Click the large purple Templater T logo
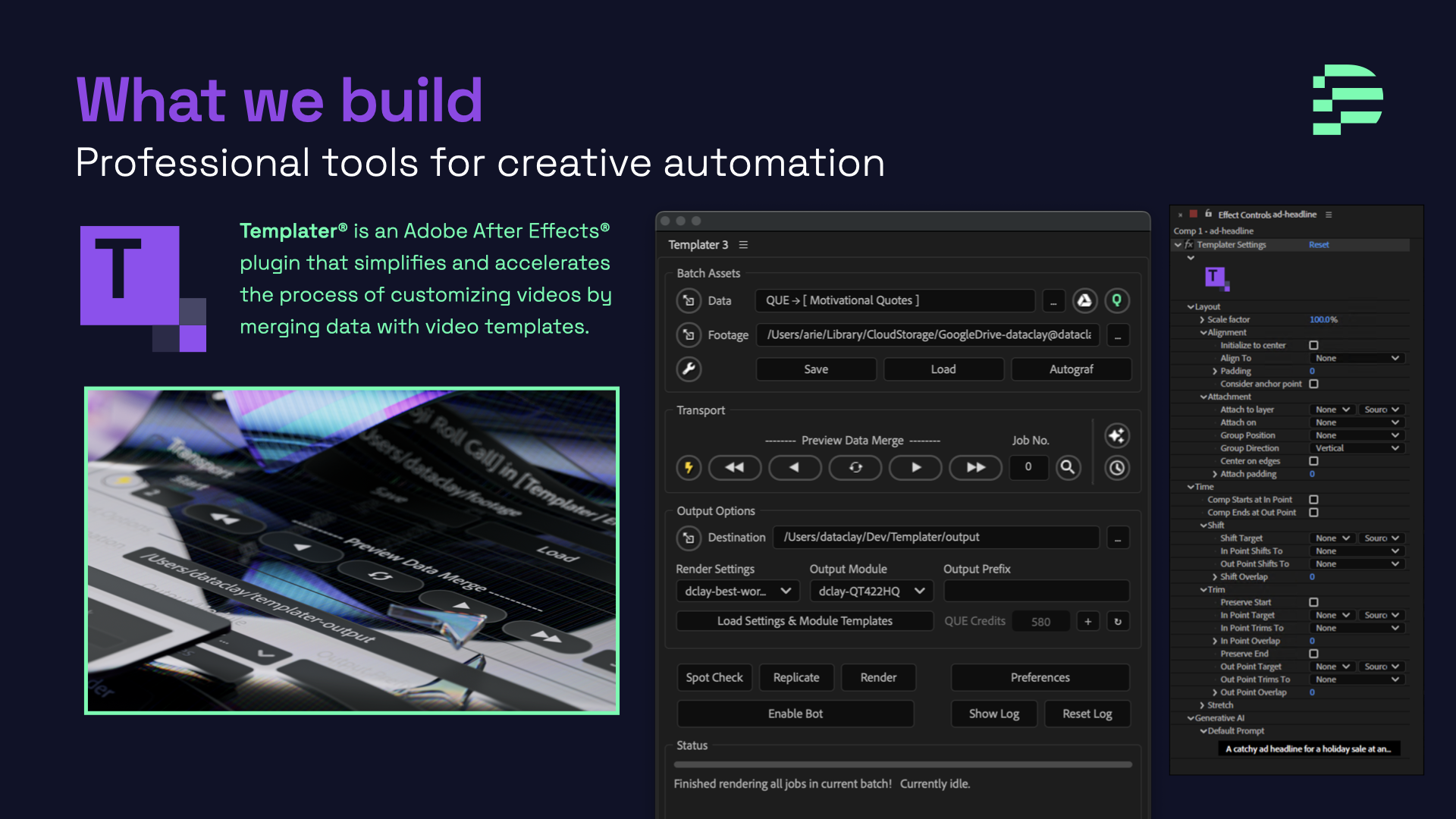 pos(143,289)
